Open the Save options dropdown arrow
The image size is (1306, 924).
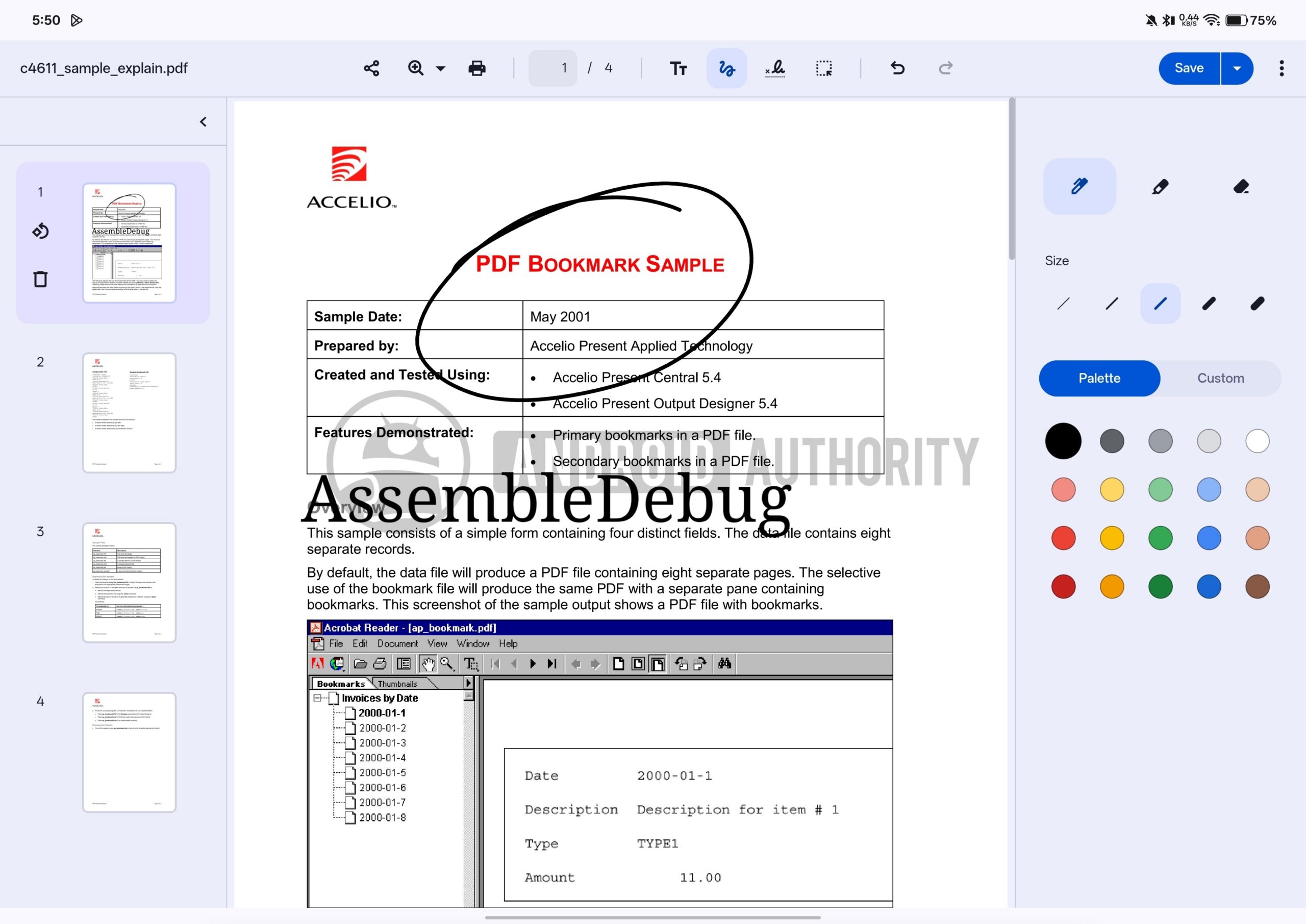point(1237,68)
